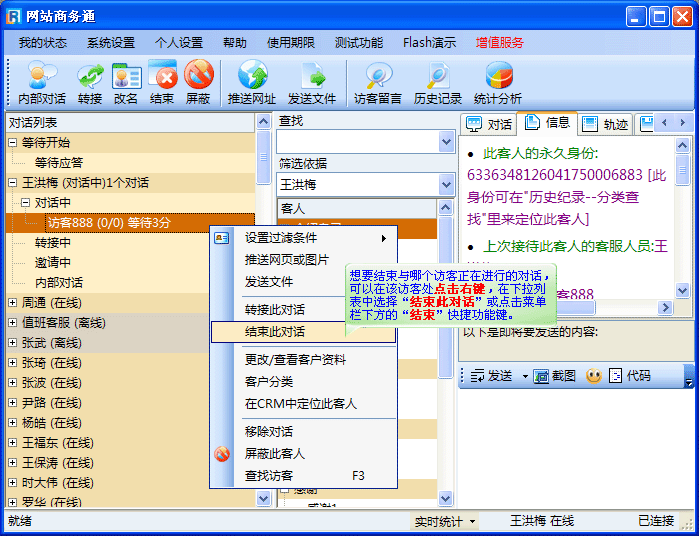Screen dimensions: 699x536
Task: Open the 系统设置 menu
Action: point(111,43)
